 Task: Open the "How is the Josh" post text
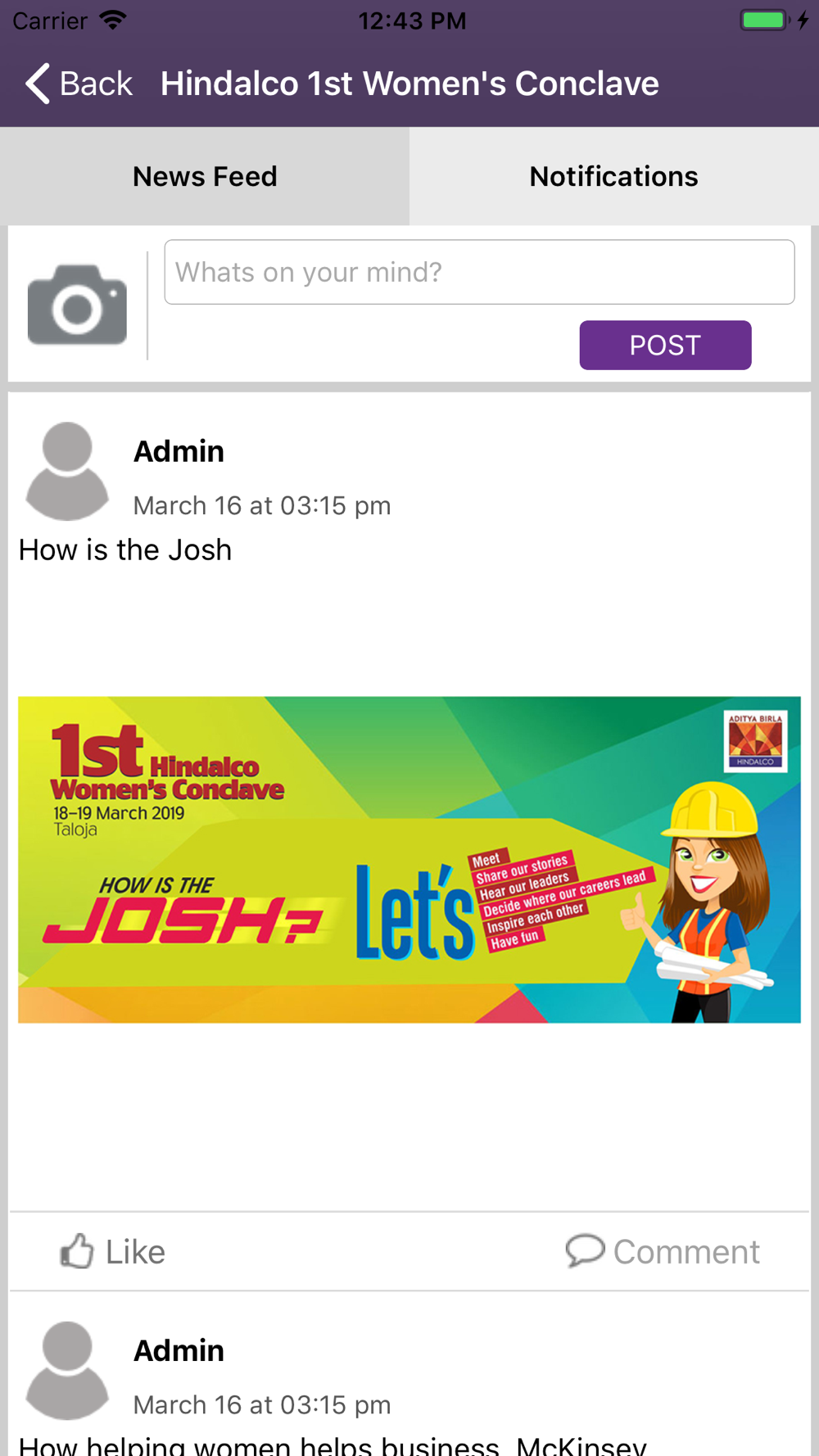point(125,550)
